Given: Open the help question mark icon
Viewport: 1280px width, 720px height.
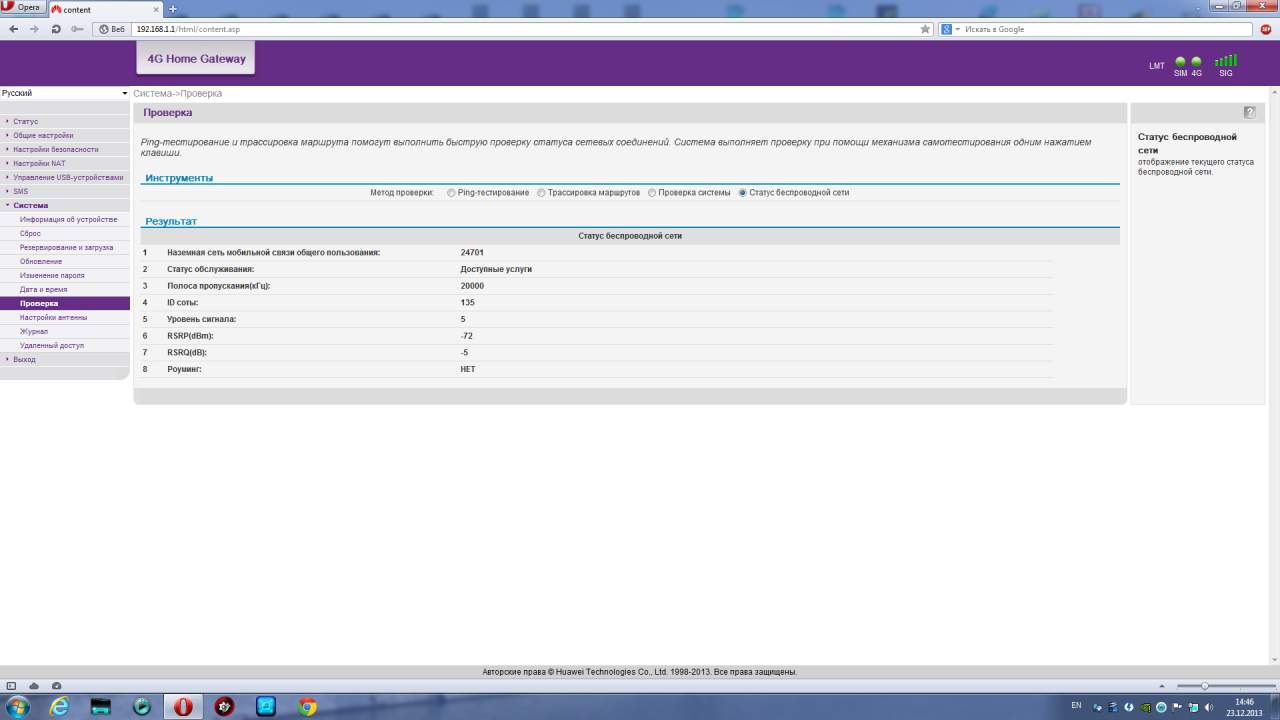Looking at the screenshot, I should pos(1249,113).
